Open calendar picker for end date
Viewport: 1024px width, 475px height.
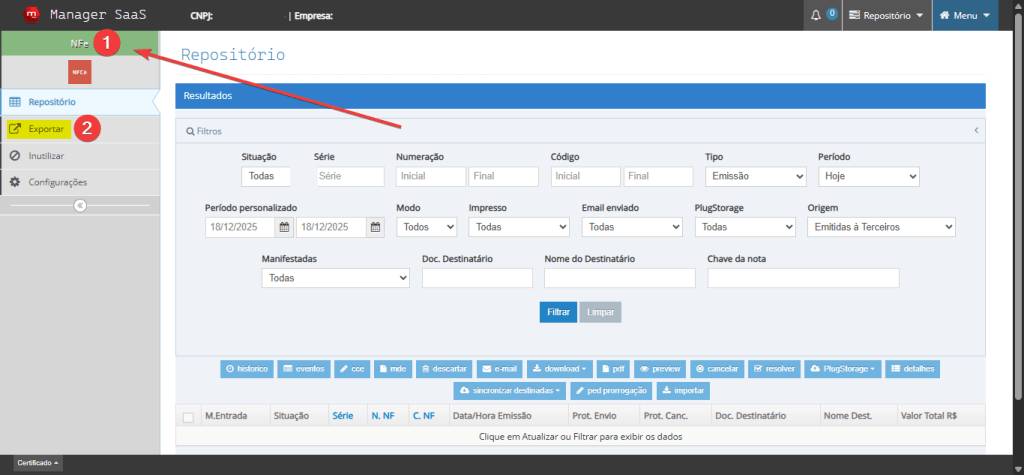(376, 227)
